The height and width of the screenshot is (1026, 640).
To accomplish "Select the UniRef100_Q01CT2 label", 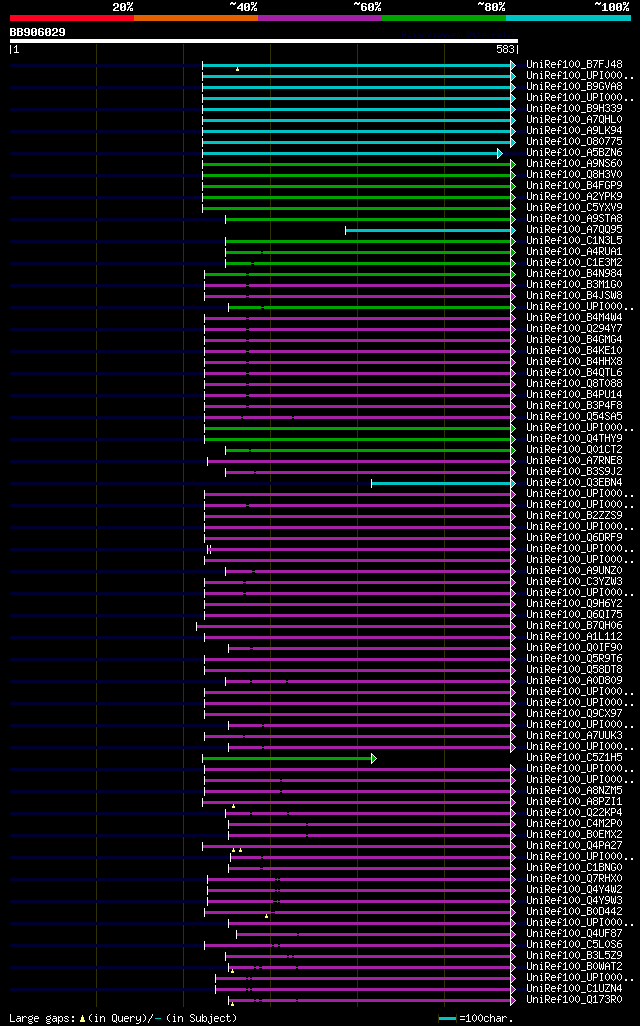I will (575, 450).
